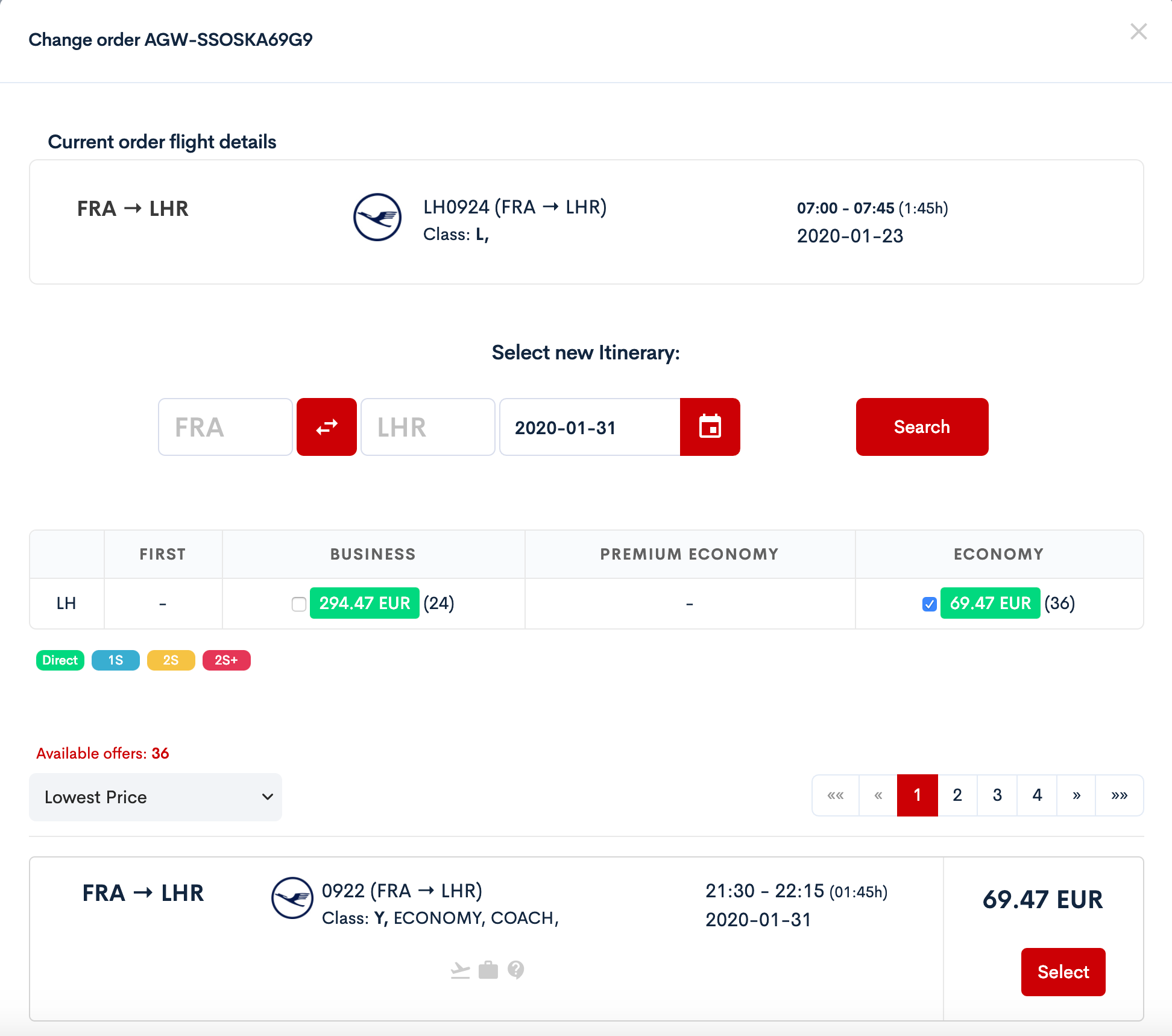Click the red Search button
Screen dimensions: 1172x1036
click(922, 427)
